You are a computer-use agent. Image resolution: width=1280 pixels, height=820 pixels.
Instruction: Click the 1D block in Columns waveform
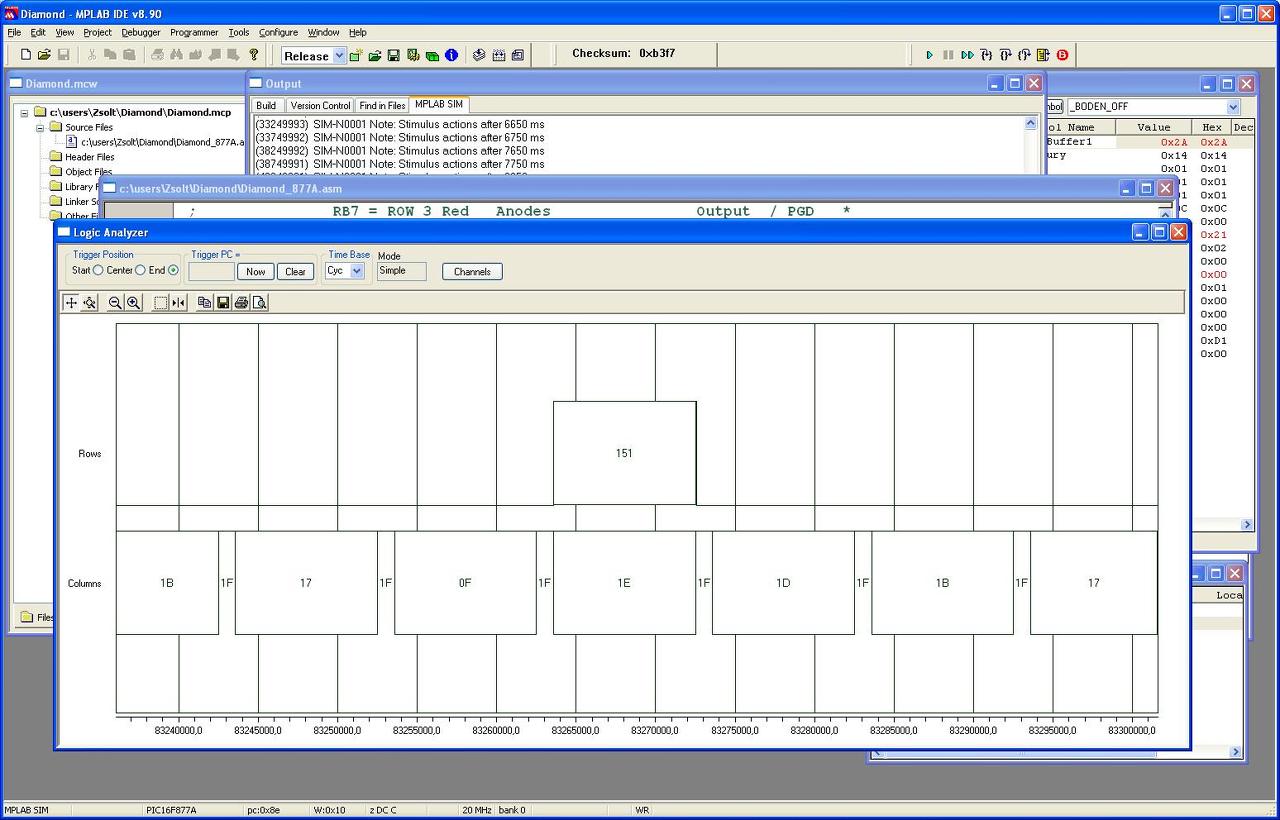[x=783, y=583]
